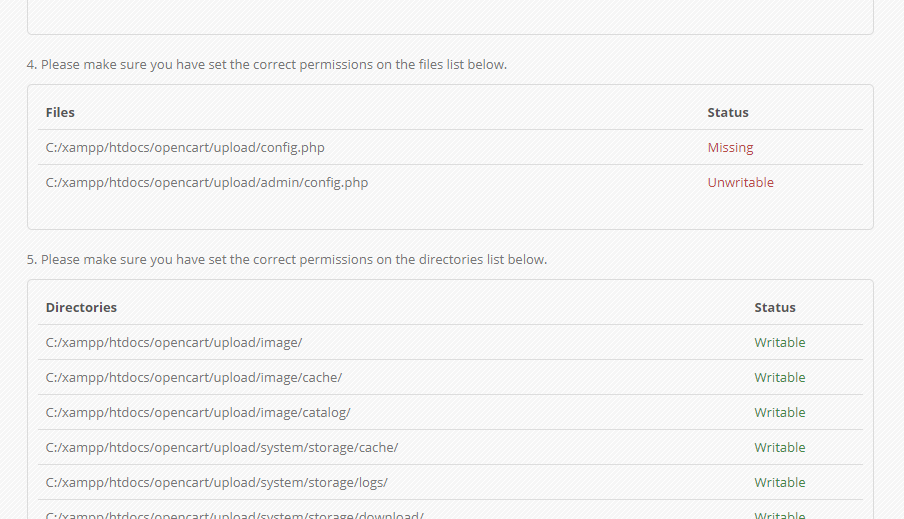Click the red "Unwritable" status
Viewport: 904px width, 519px height.
coord(740,183)
